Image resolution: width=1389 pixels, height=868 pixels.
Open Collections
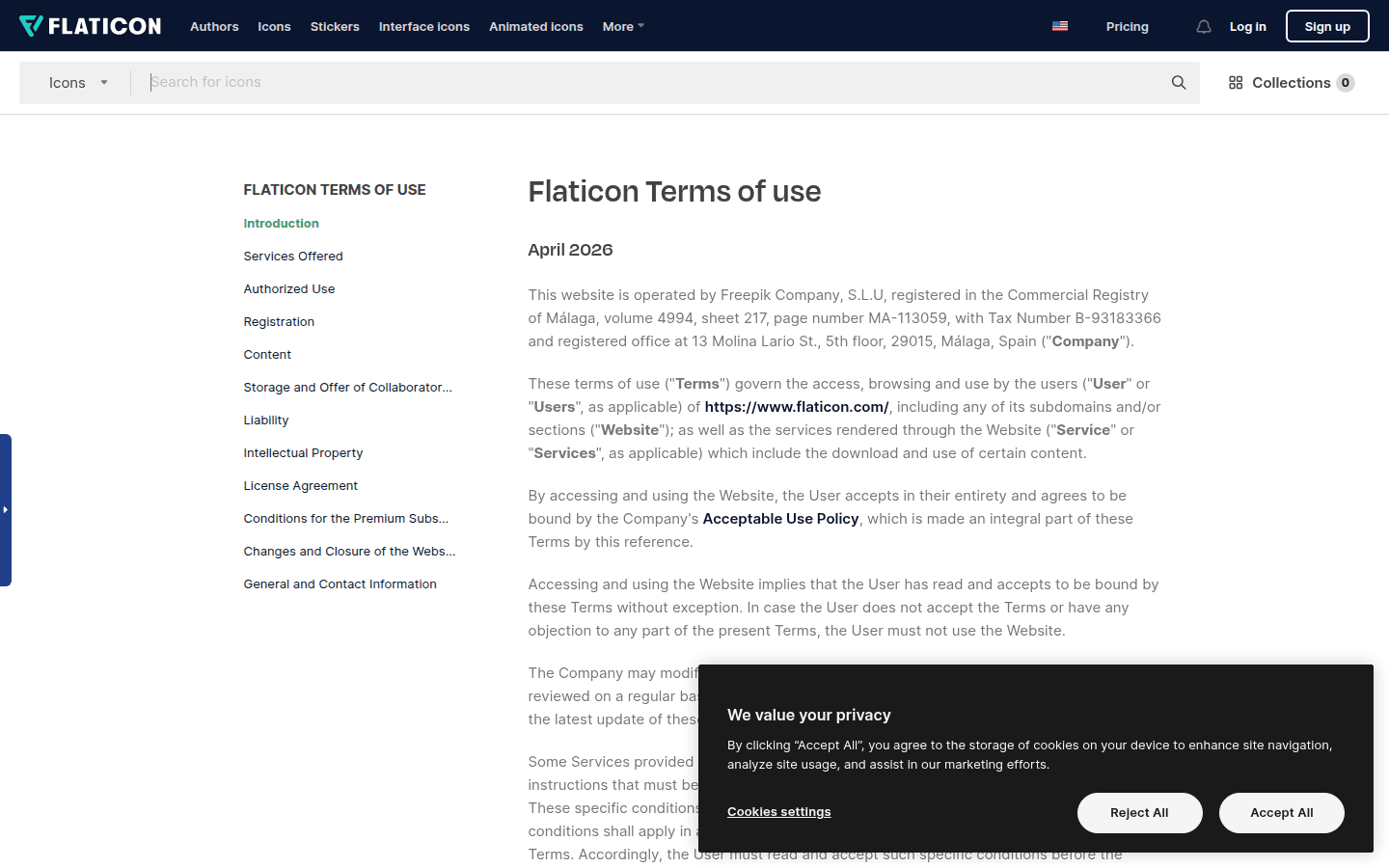[1292, 83]
